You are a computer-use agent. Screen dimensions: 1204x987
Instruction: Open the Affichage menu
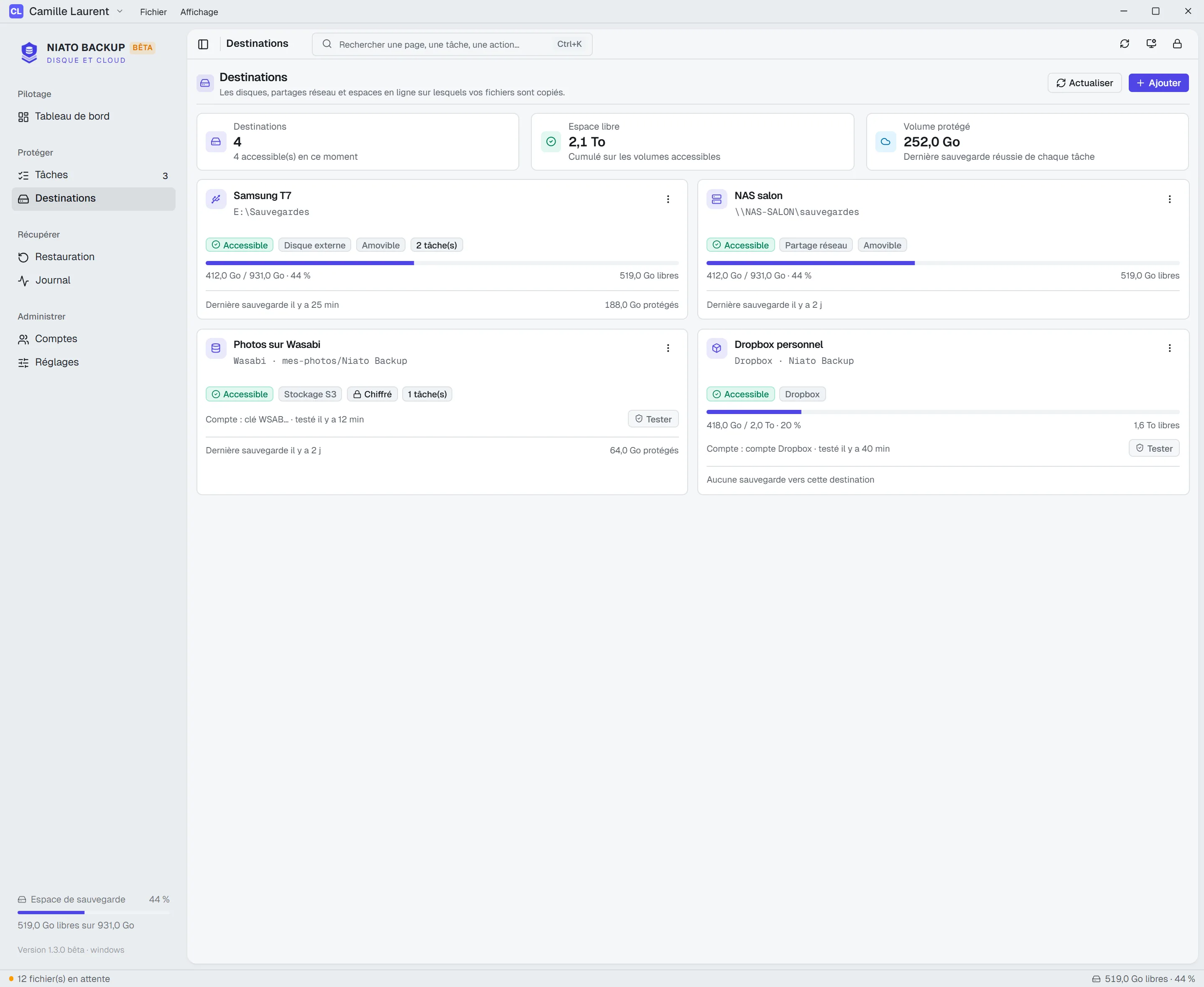(199, 12)
